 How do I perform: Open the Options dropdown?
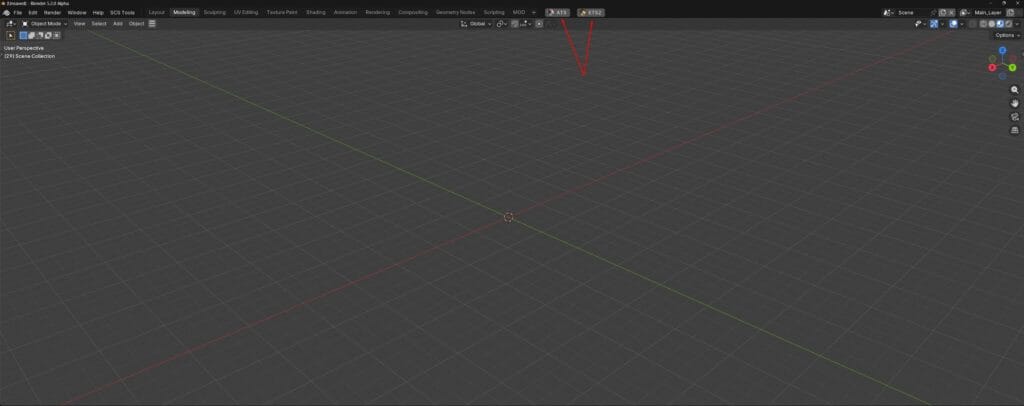[x=1007, y=35]
